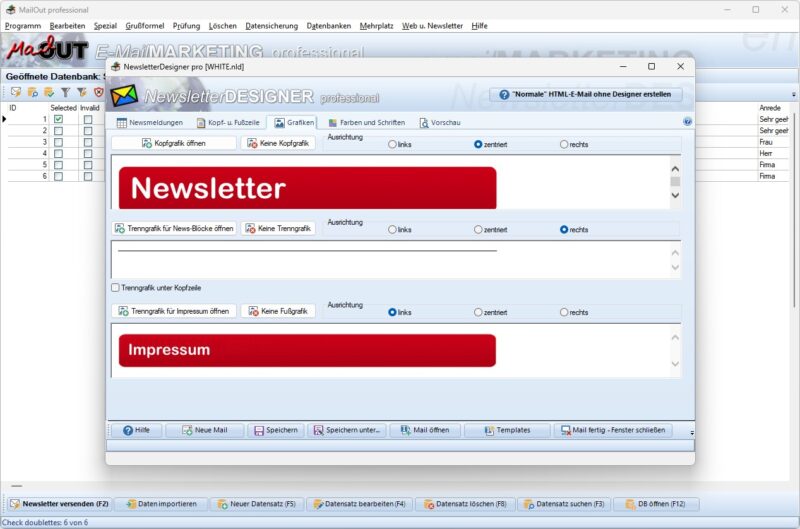This screenshot has width=800, height=529.
Task: Click Kopfgrafik öffnen button
Action: 173,143
